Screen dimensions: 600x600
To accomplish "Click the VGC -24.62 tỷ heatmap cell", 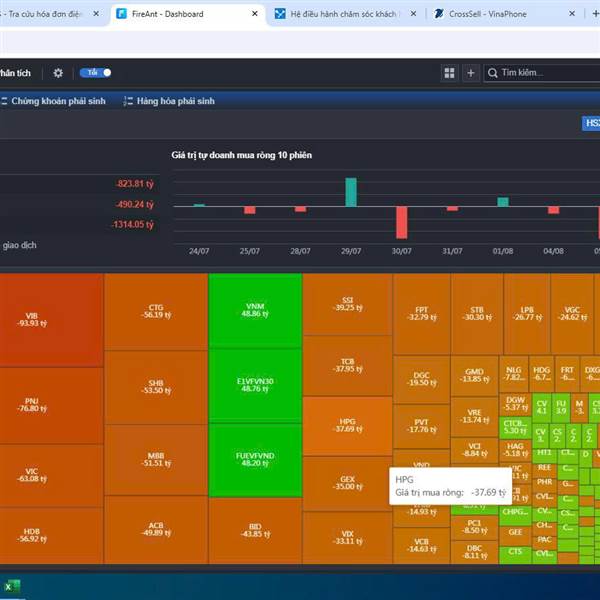I will tap(572, 314).
